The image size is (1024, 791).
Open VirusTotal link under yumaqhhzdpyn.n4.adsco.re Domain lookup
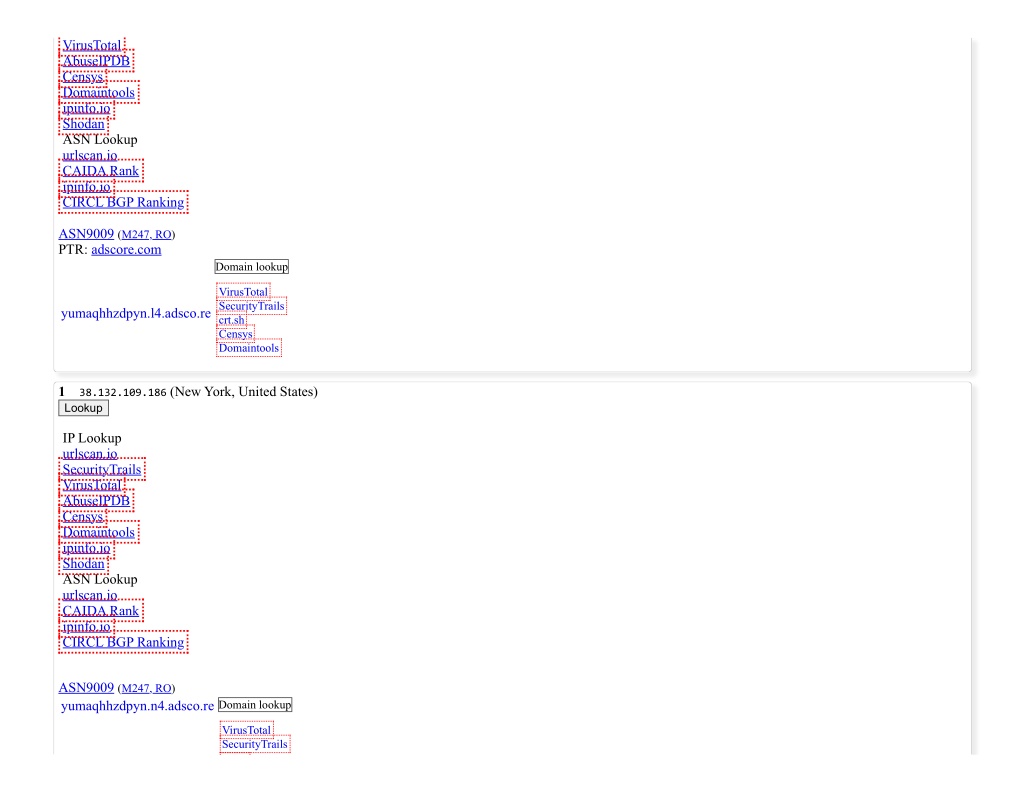(x=246, y=730)
